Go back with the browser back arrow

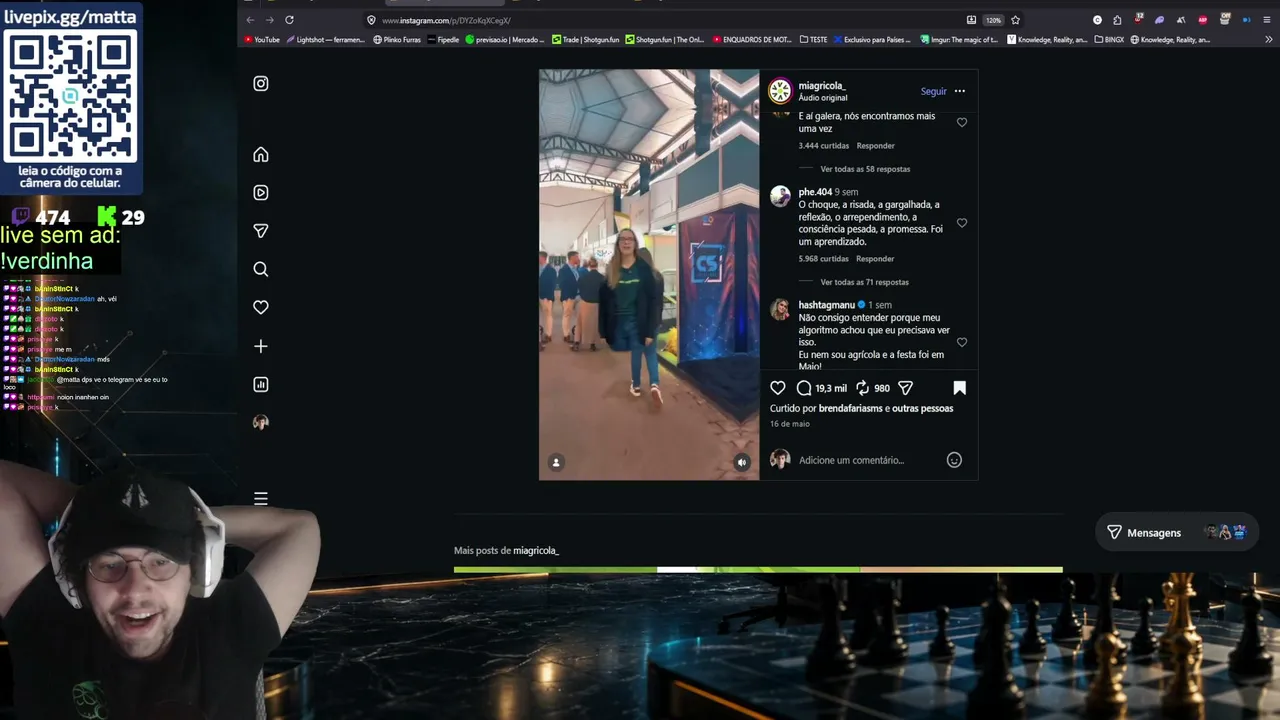(250, 20)
